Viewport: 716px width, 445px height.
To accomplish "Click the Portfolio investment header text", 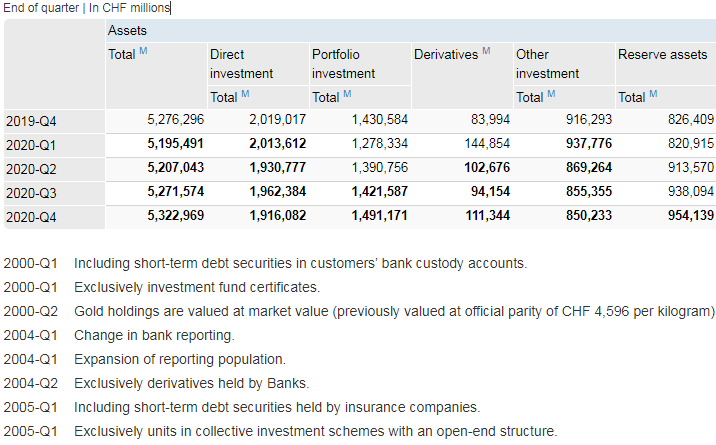I will tap(343, 63).
